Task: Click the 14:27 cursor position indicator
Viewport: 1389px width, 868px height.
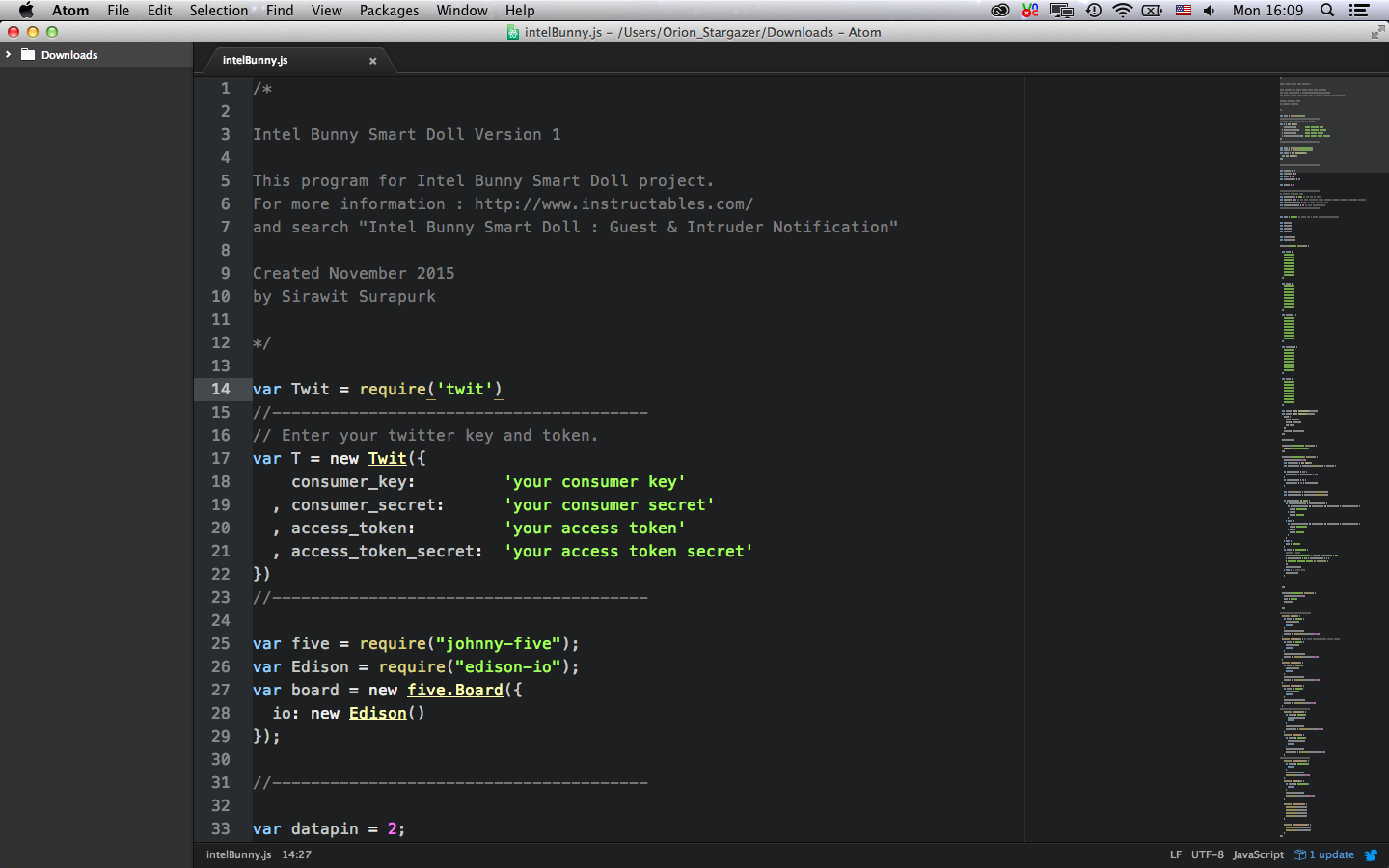Action: click(296, 854)
